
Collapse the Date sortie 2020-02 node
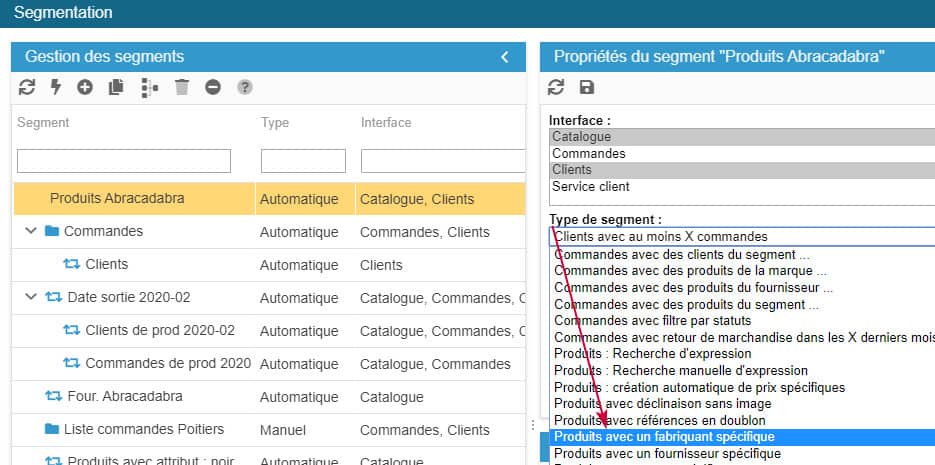coord(31,297)
